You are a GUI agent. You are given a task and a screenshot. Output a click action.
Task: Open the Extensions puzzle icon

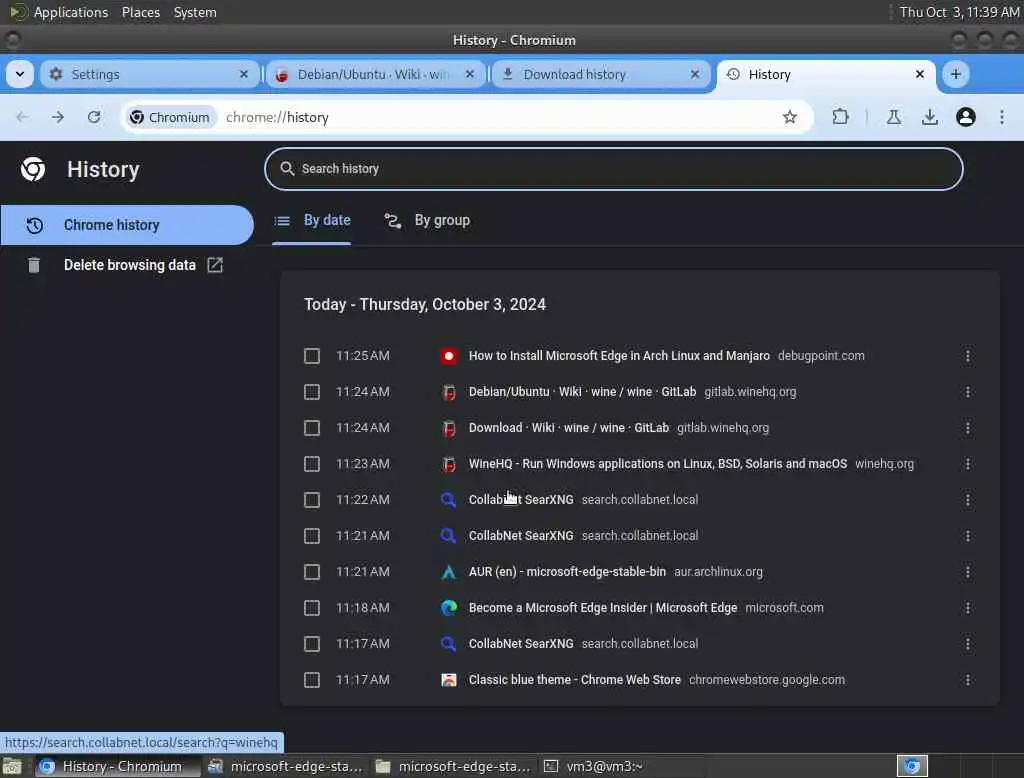click(840, 117)
